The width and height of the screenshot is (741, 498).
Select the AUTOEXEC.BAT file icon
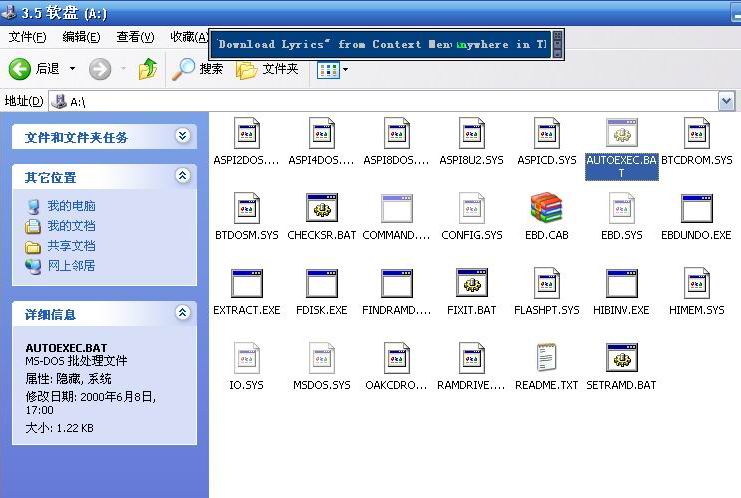point(621,133)
